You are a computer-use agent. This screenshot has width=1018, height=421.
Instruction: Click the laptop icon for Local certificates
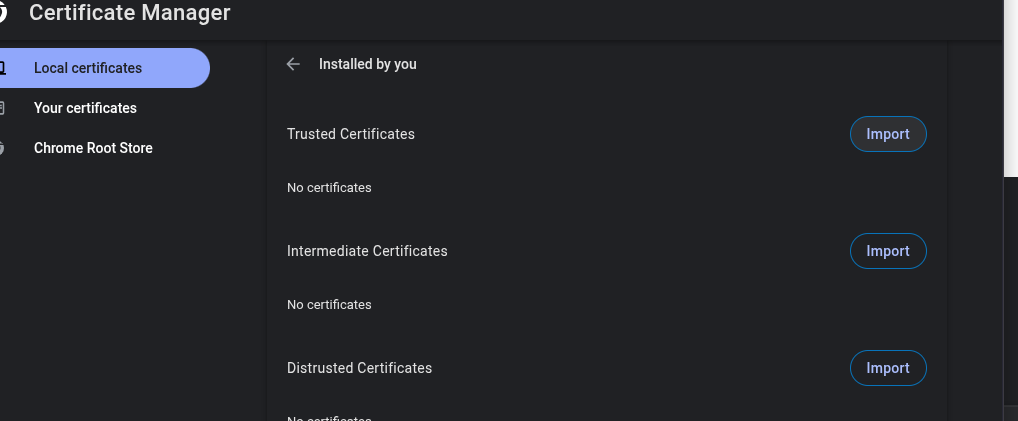[x=3, y=68]
